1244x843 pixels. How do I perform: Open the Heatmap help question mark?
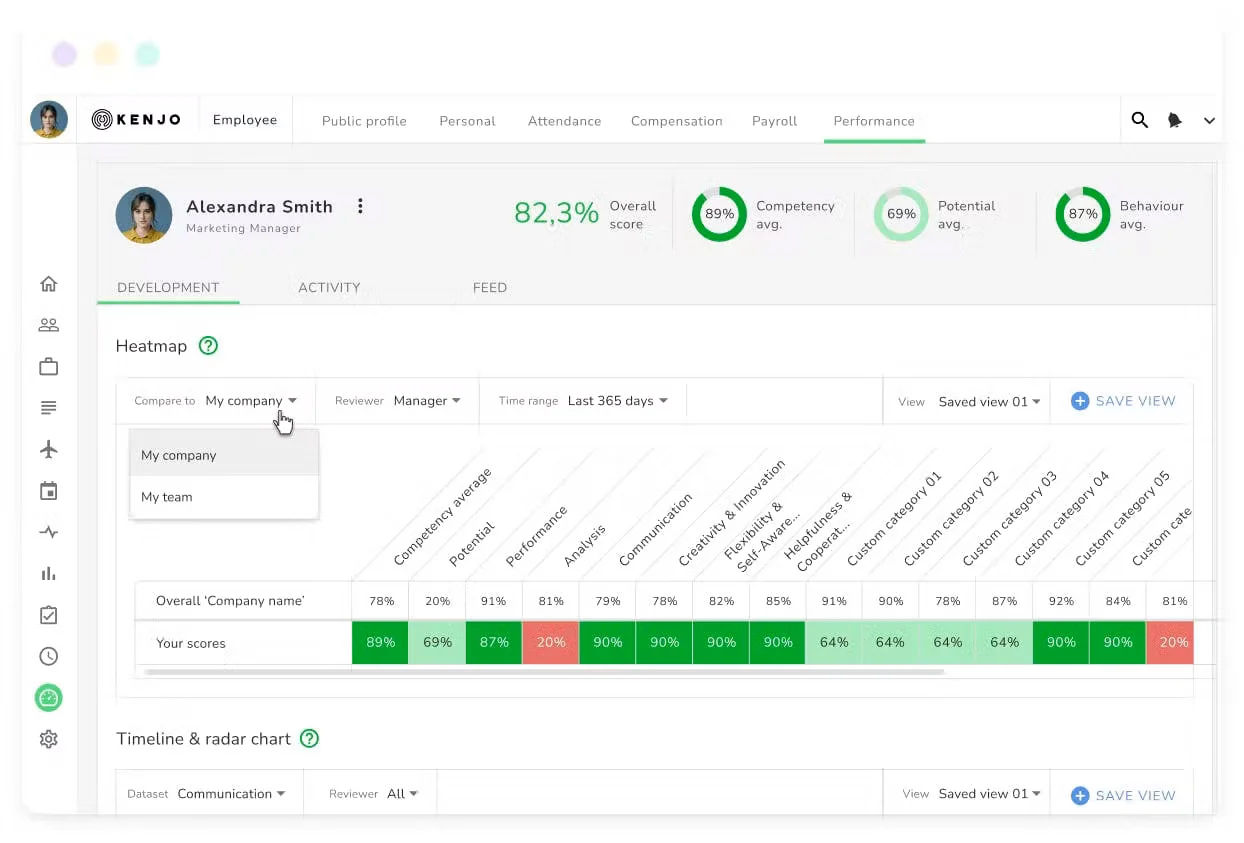208,346
